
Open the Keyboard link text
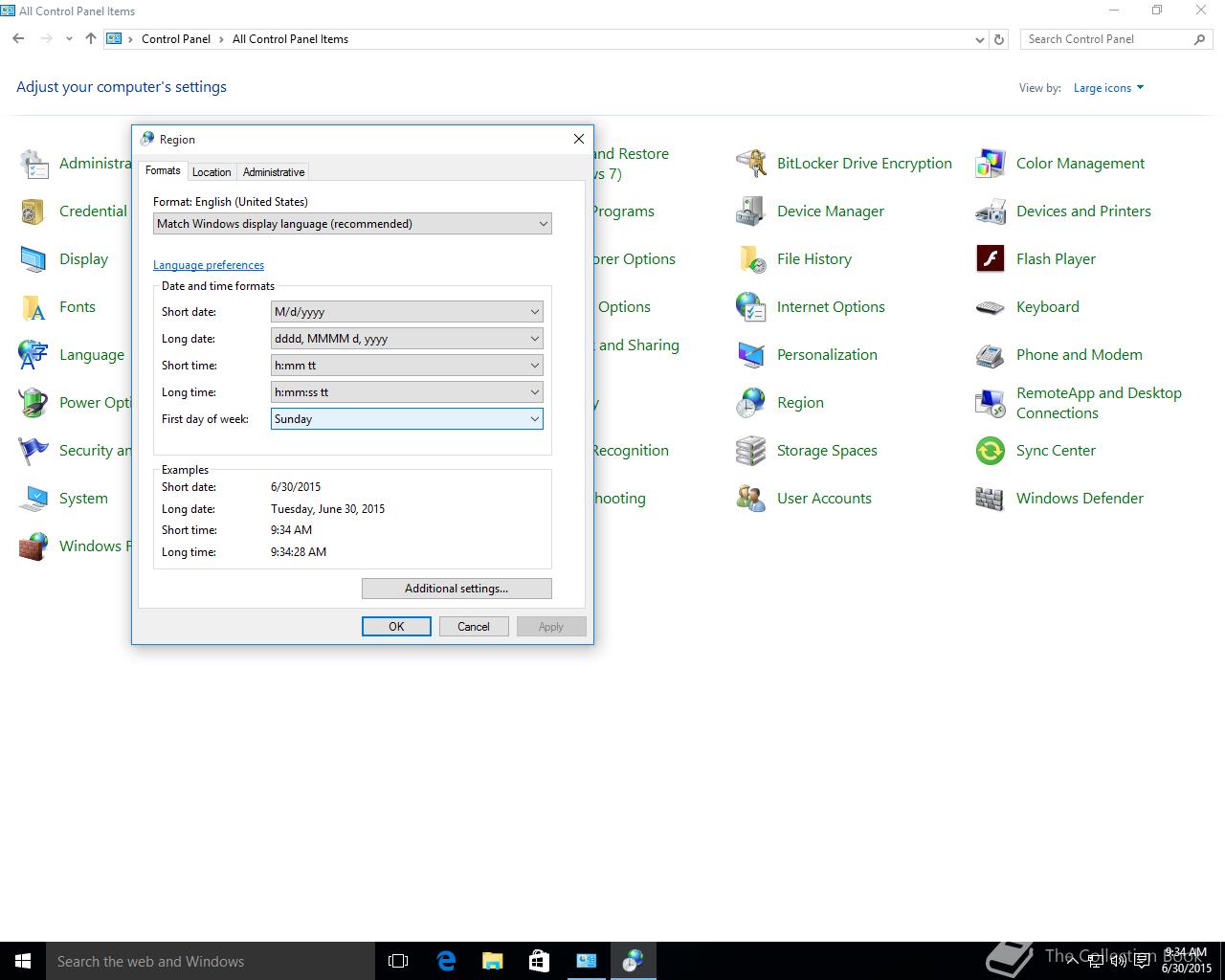pos(1048,307)
